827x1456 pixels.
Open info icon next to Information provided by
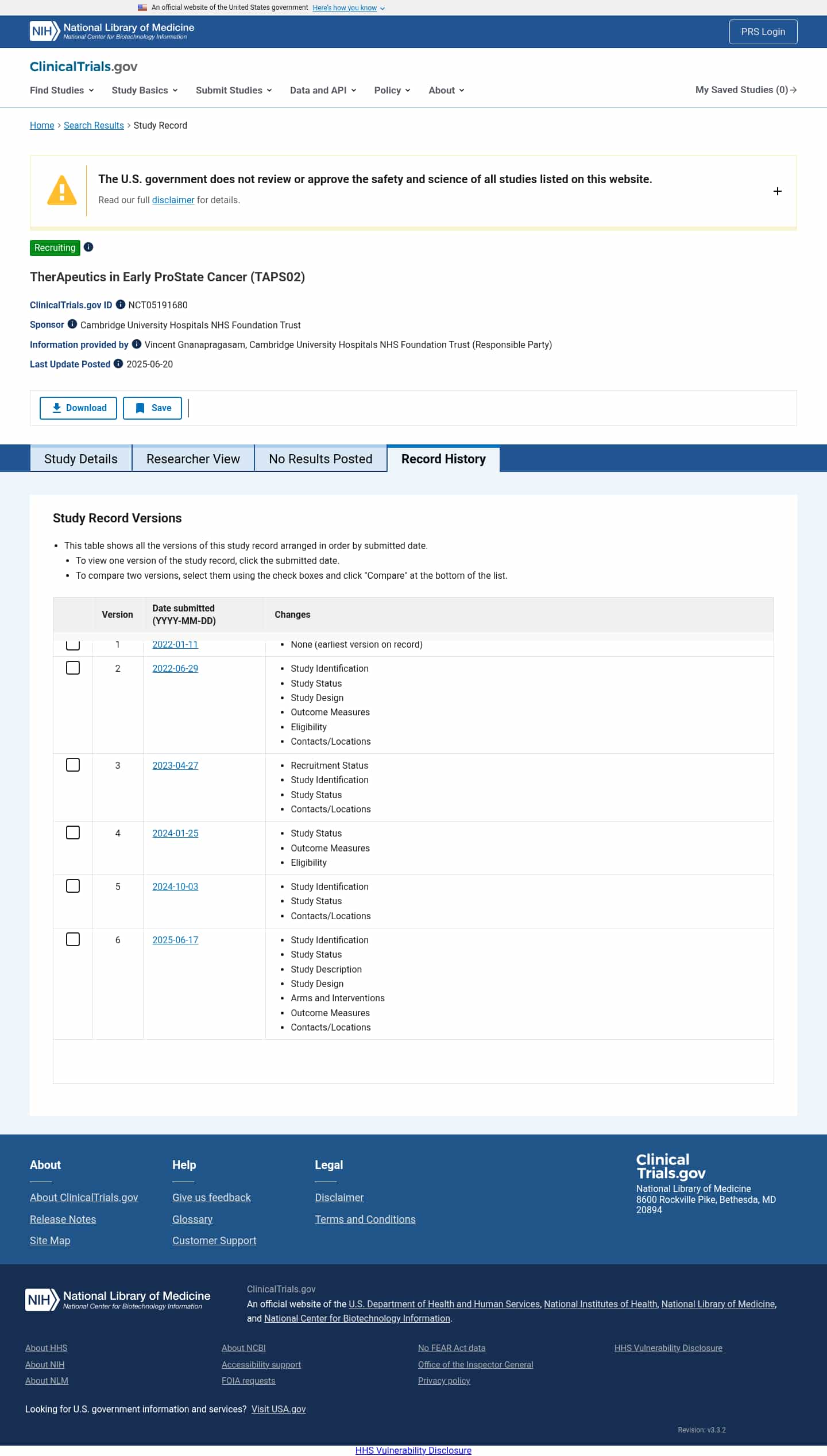coord(137,344)
